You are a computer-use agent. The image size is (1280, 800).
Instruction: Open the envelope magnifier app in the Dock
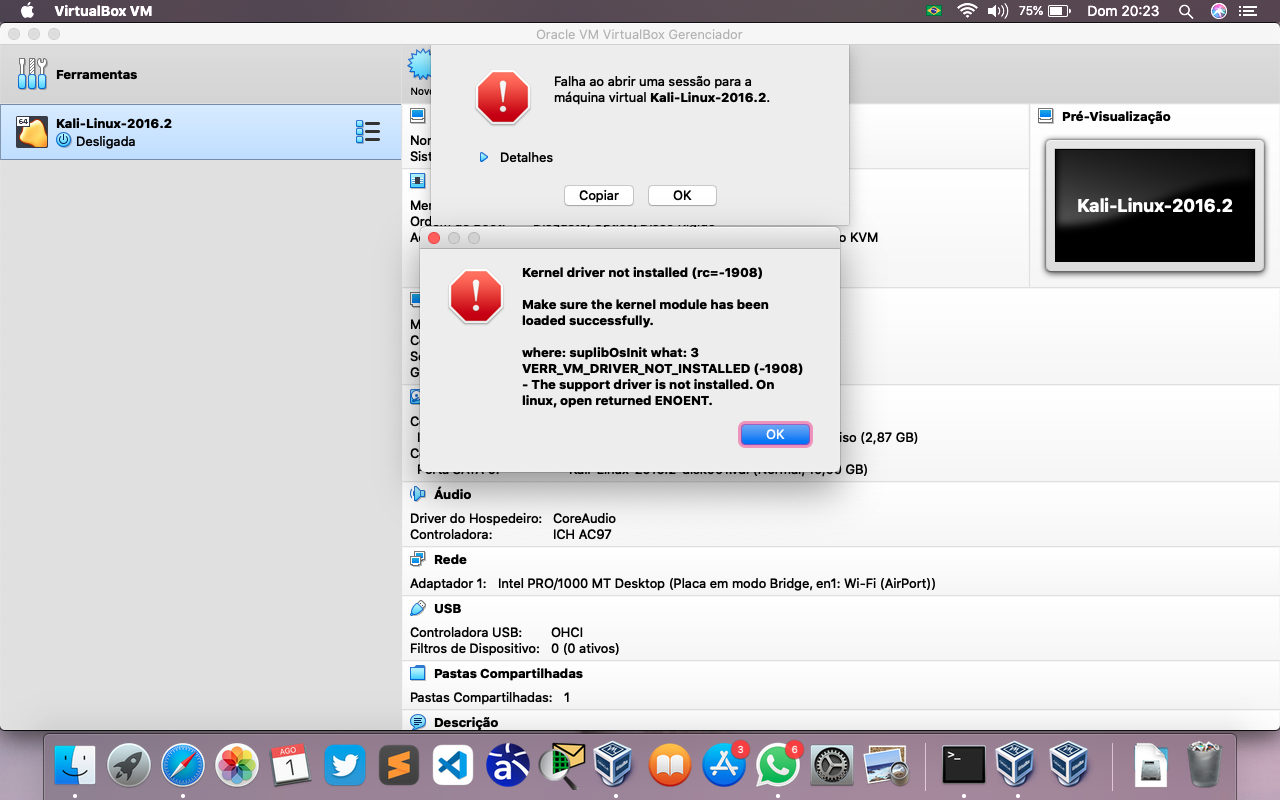[x=561, y=766]
